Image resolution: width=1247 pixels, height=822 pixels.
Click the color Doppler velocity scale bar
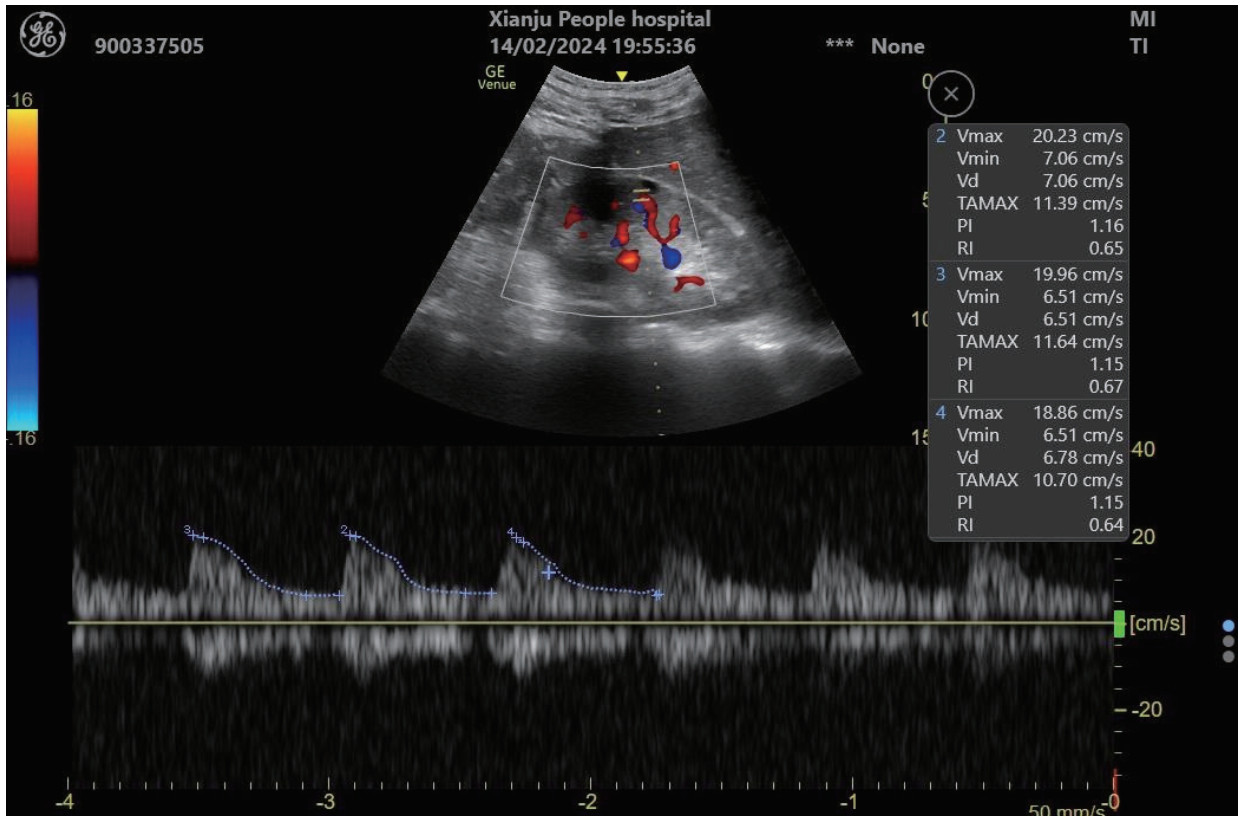(22, 268)
